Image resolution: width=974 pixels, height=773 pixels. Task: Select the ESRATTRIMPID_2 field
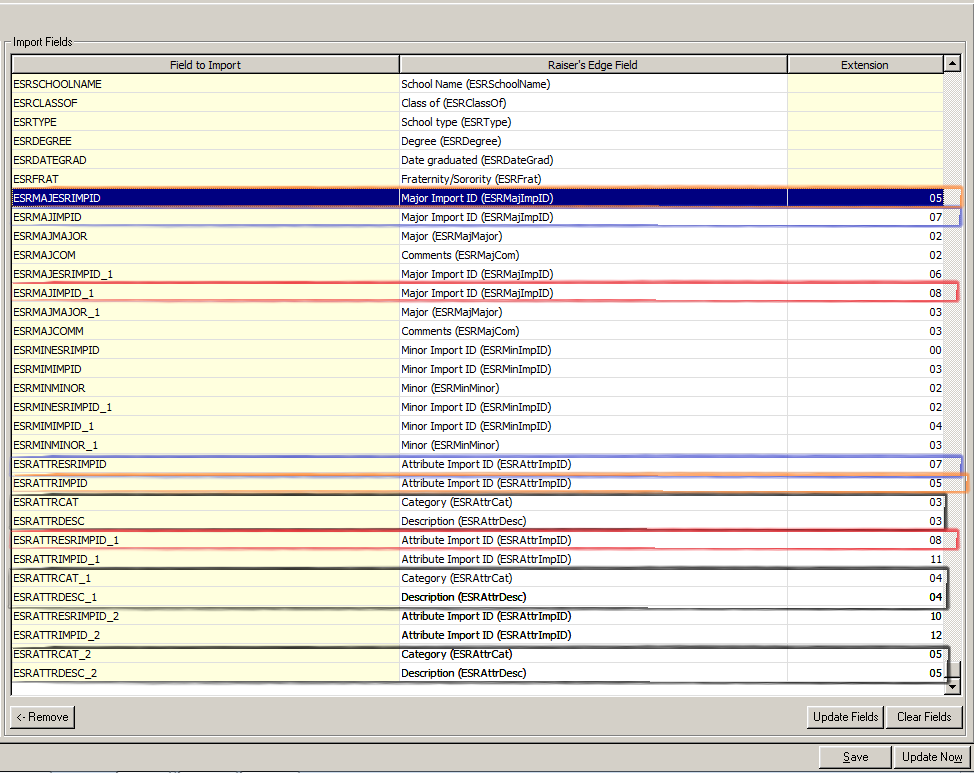tap(205, 635)
